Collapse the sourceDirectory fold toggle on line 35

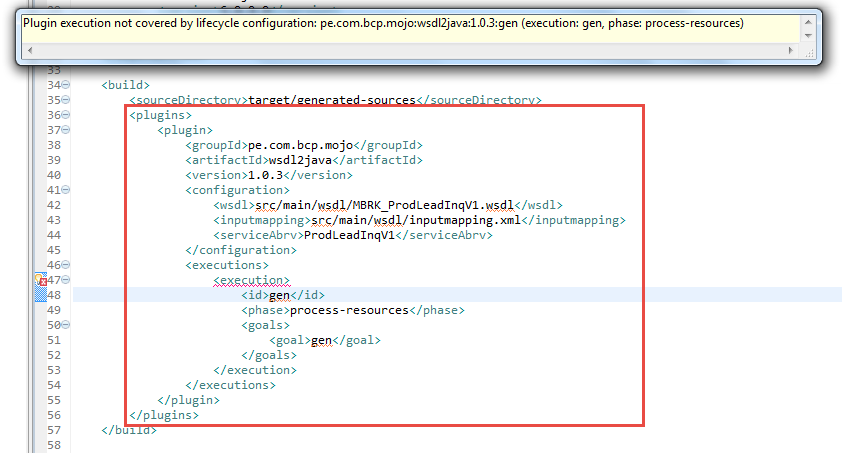[66, 100]
